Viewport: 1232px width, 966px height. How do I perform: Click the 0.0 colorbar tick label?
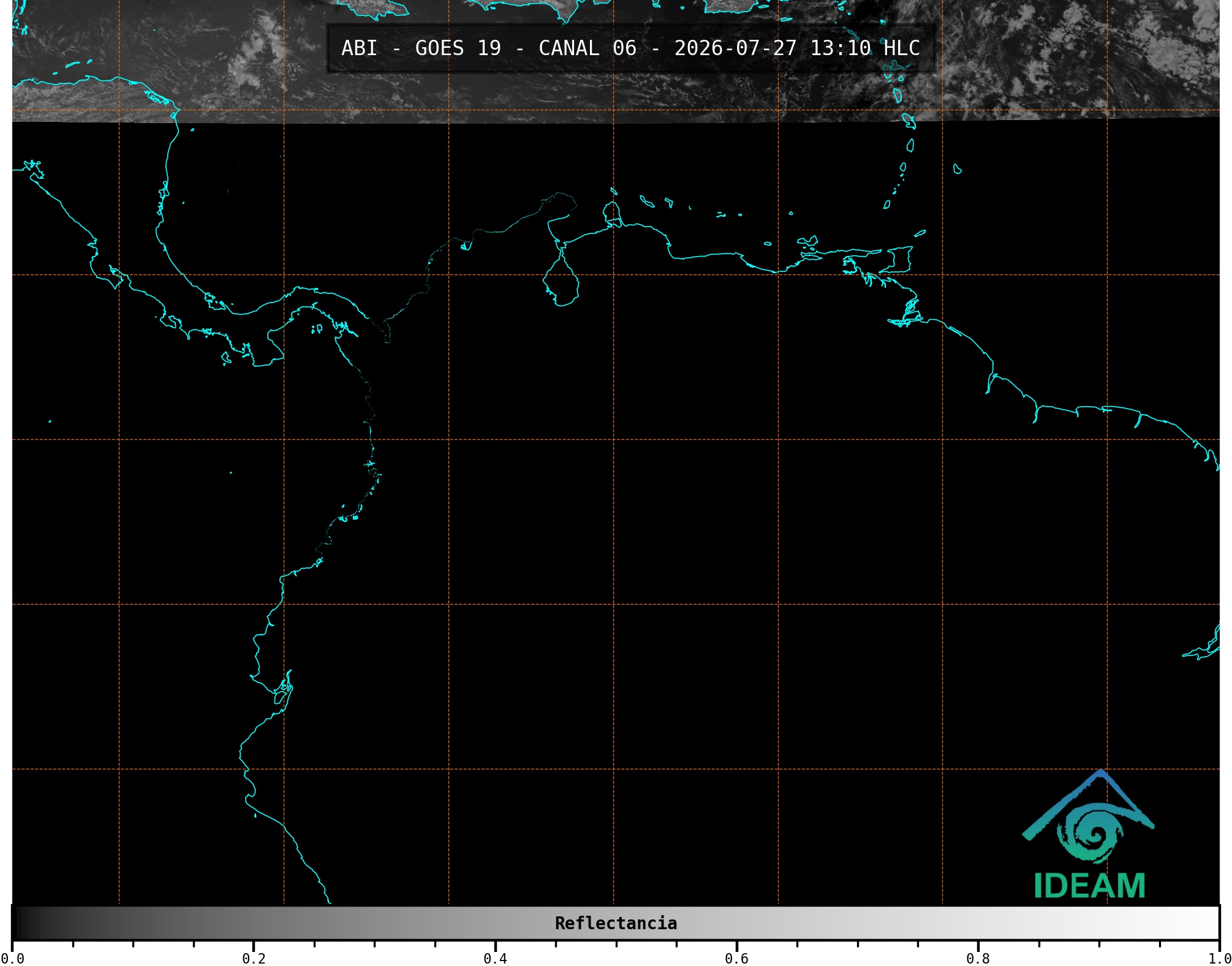pyautogui.click(x=12, y=958)
